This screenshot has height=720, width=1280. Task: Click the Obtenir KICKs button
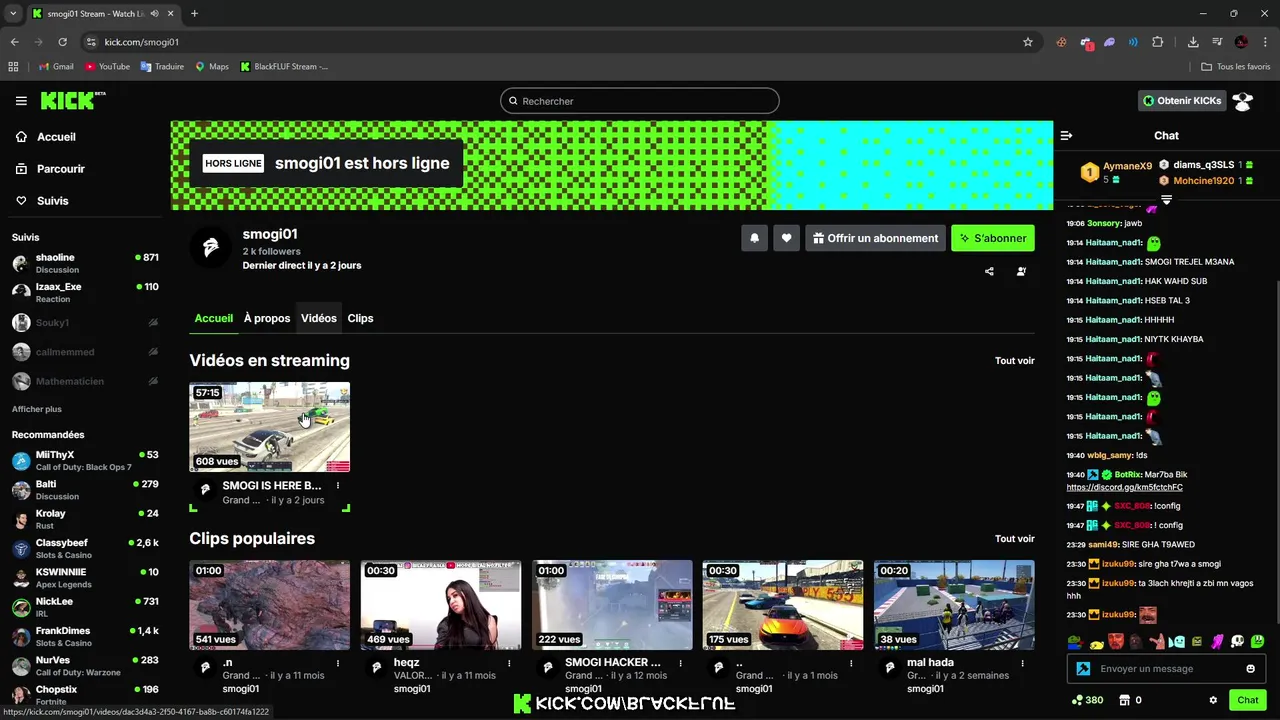click(1182, 101)
